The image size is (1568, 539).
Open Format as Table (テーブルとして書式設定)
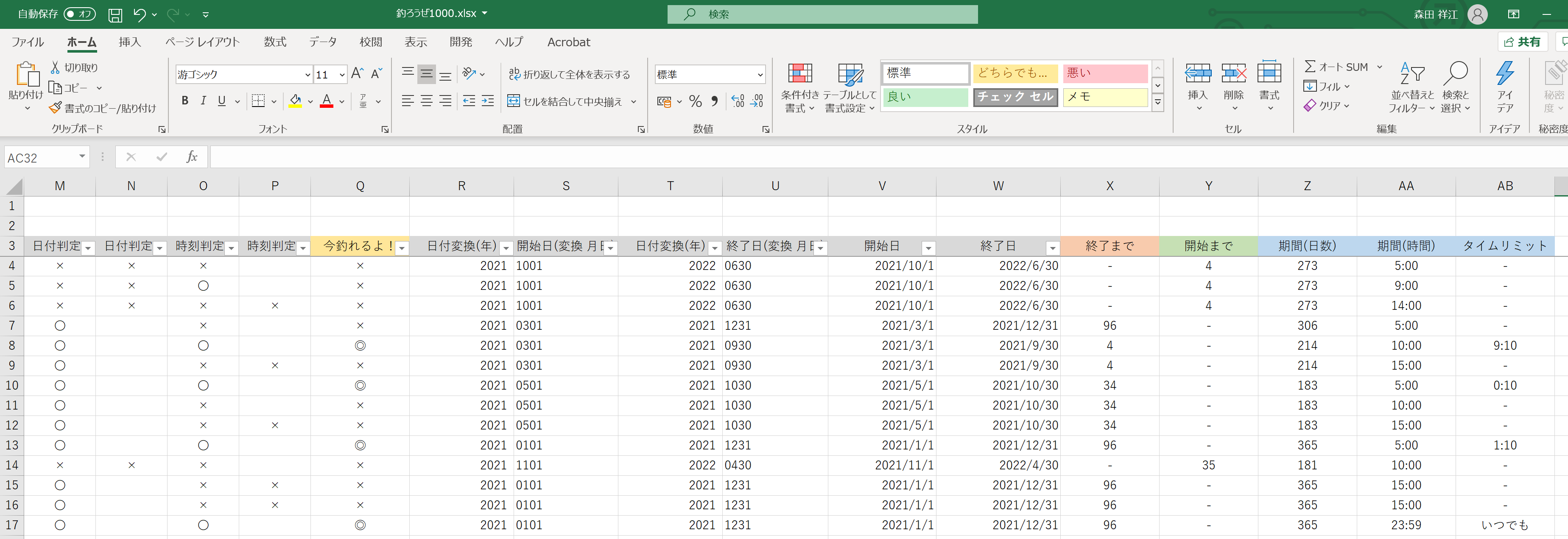pos(850,88)
